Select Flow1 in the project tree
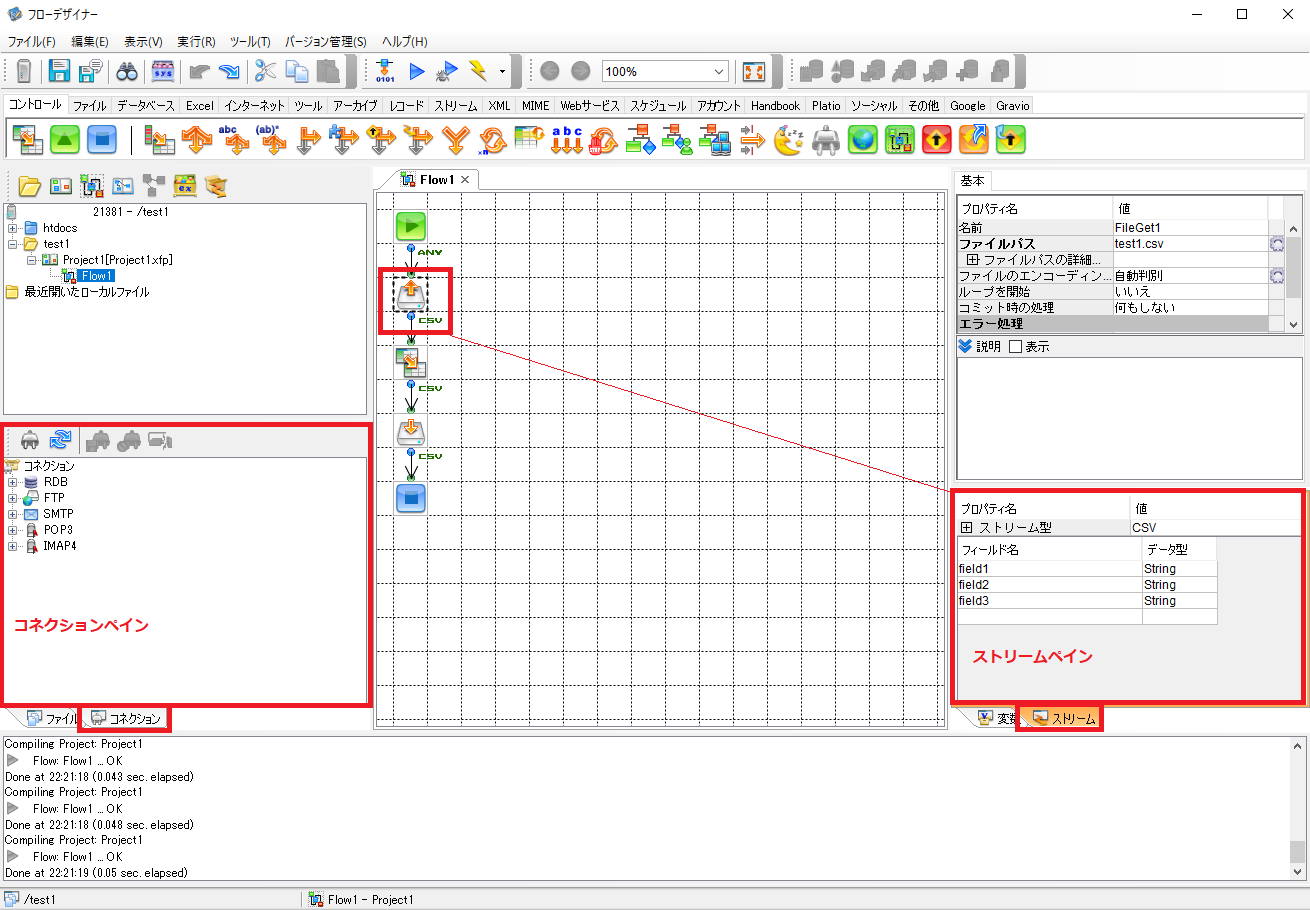The width and height of the screenshot is (1310, 910). [x=96, y=276]
